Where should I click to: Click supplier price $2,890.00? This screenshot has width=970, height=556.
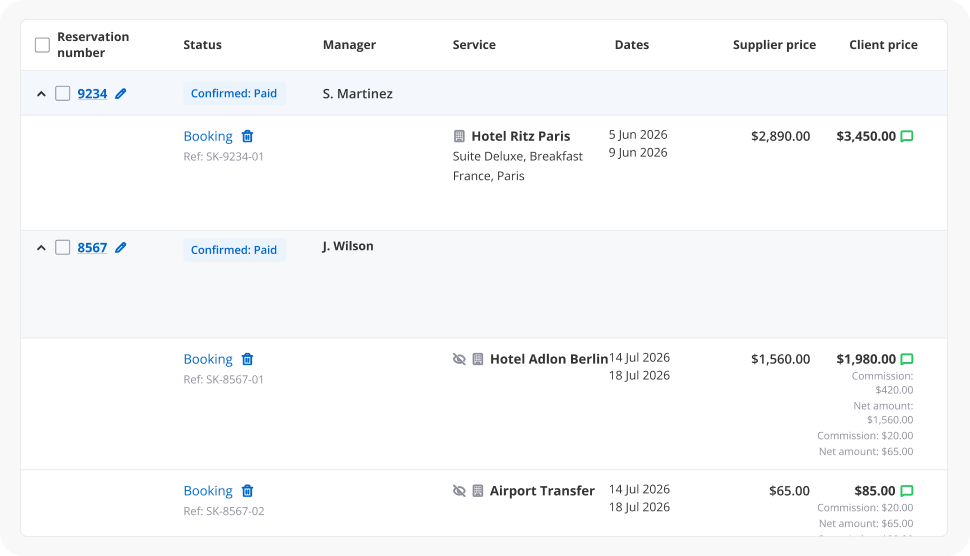[x=780, y=136]
